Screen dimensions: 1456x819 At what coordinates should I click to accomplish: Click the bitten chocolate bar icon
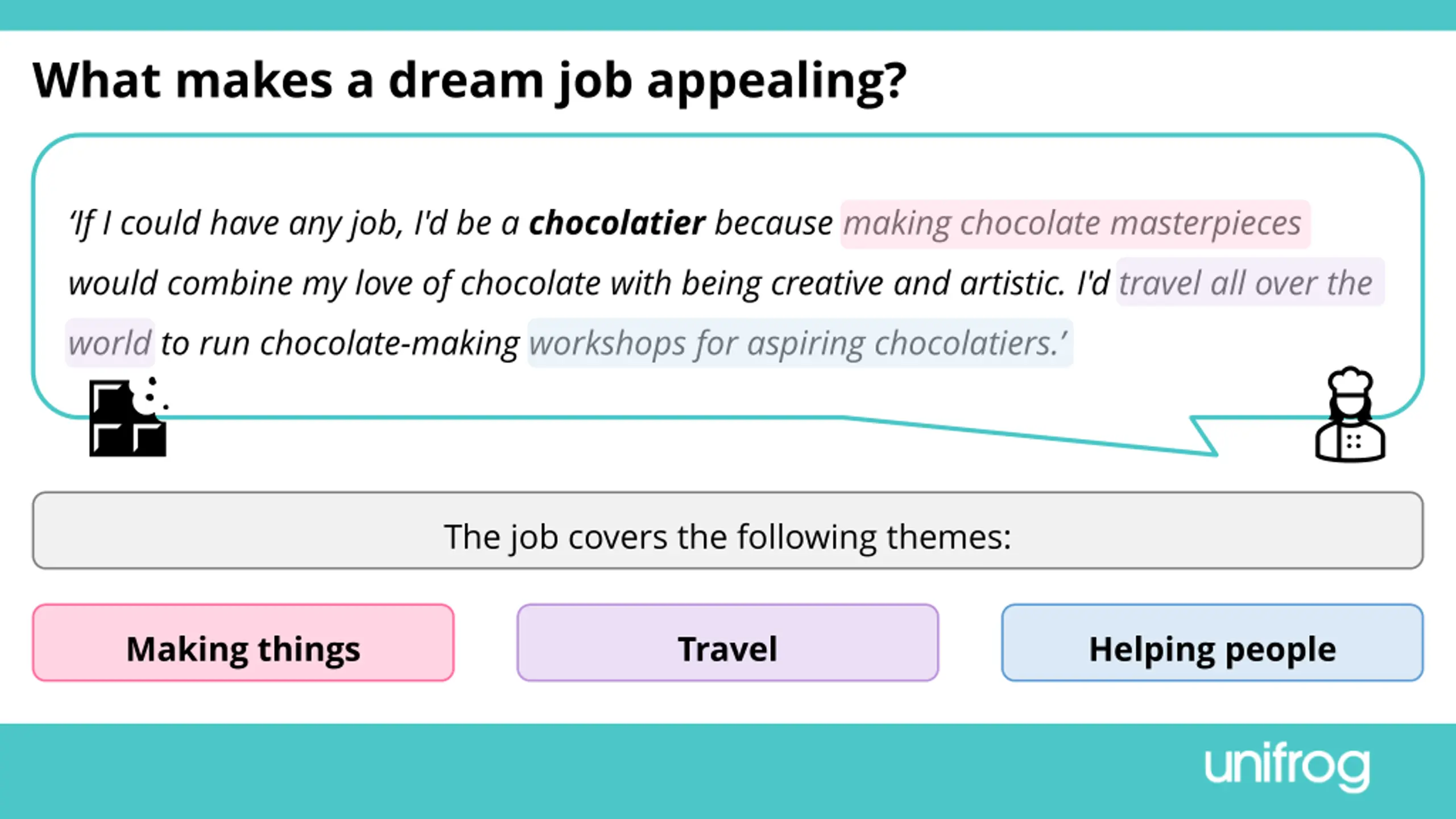click(126, 420)
